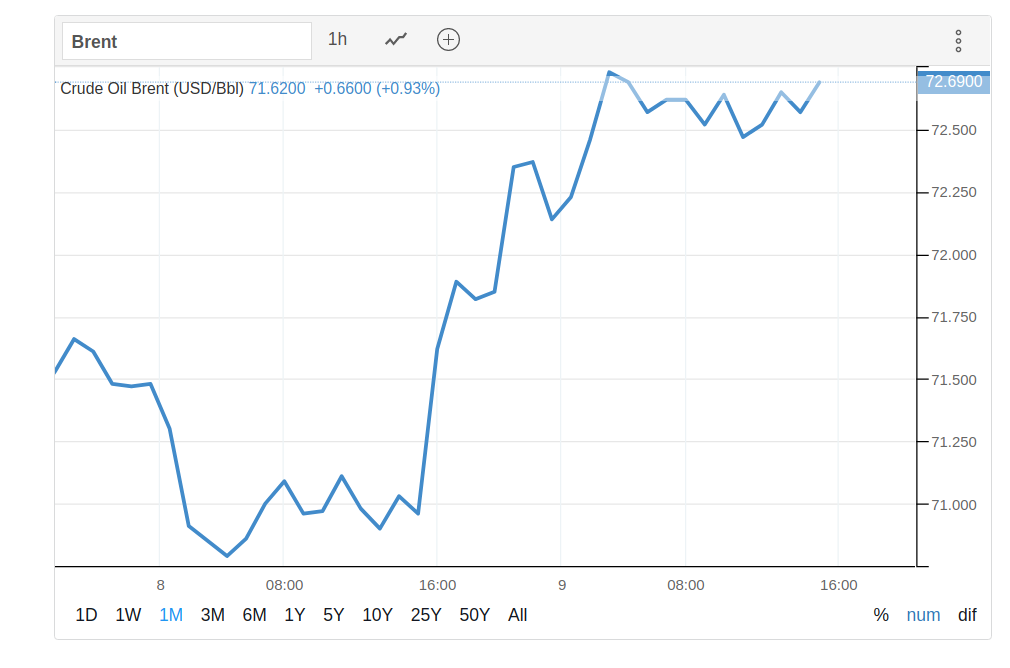Click the Brent symbol search field
1010x668 pixels.
pos(187,42)
